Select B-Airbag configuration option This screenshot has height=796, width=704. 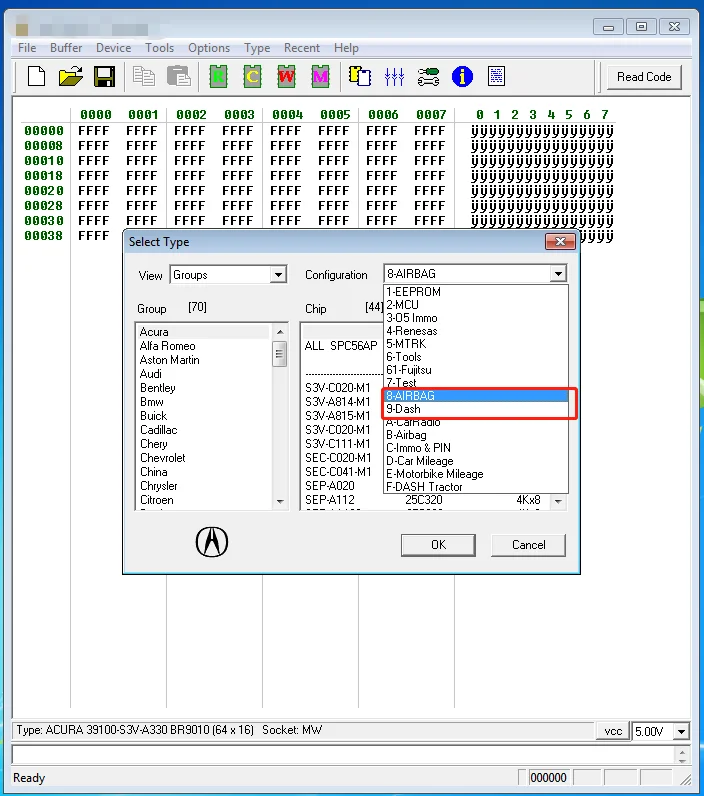(476, 435)
